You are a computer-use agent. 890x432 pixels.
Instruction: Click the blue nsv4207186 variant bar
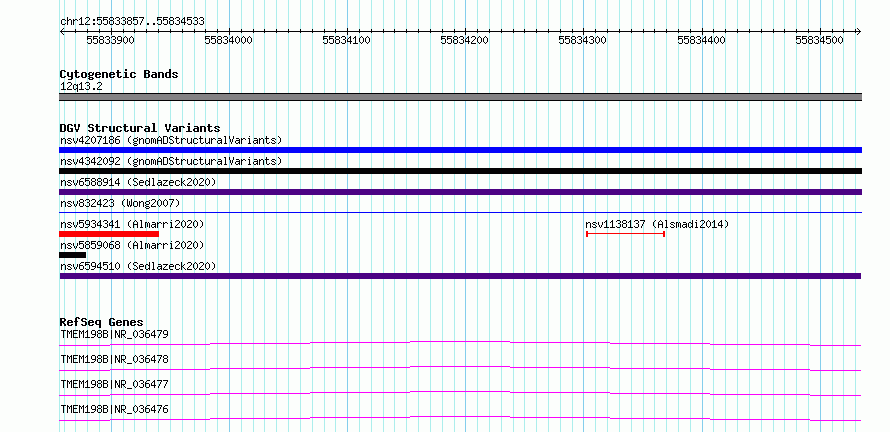460,150
